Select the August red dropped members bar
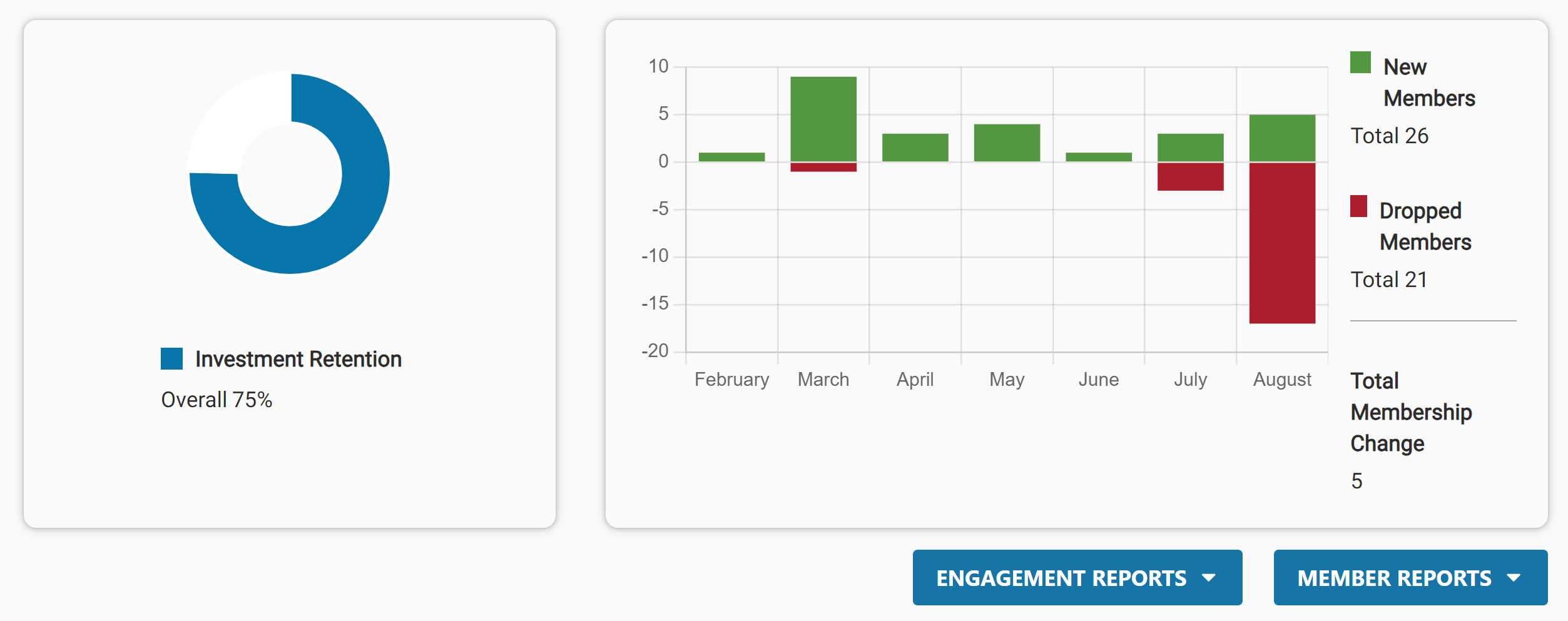This screenshot has height=621, width=1568. pyautogui.click(x=1281, y=244)
